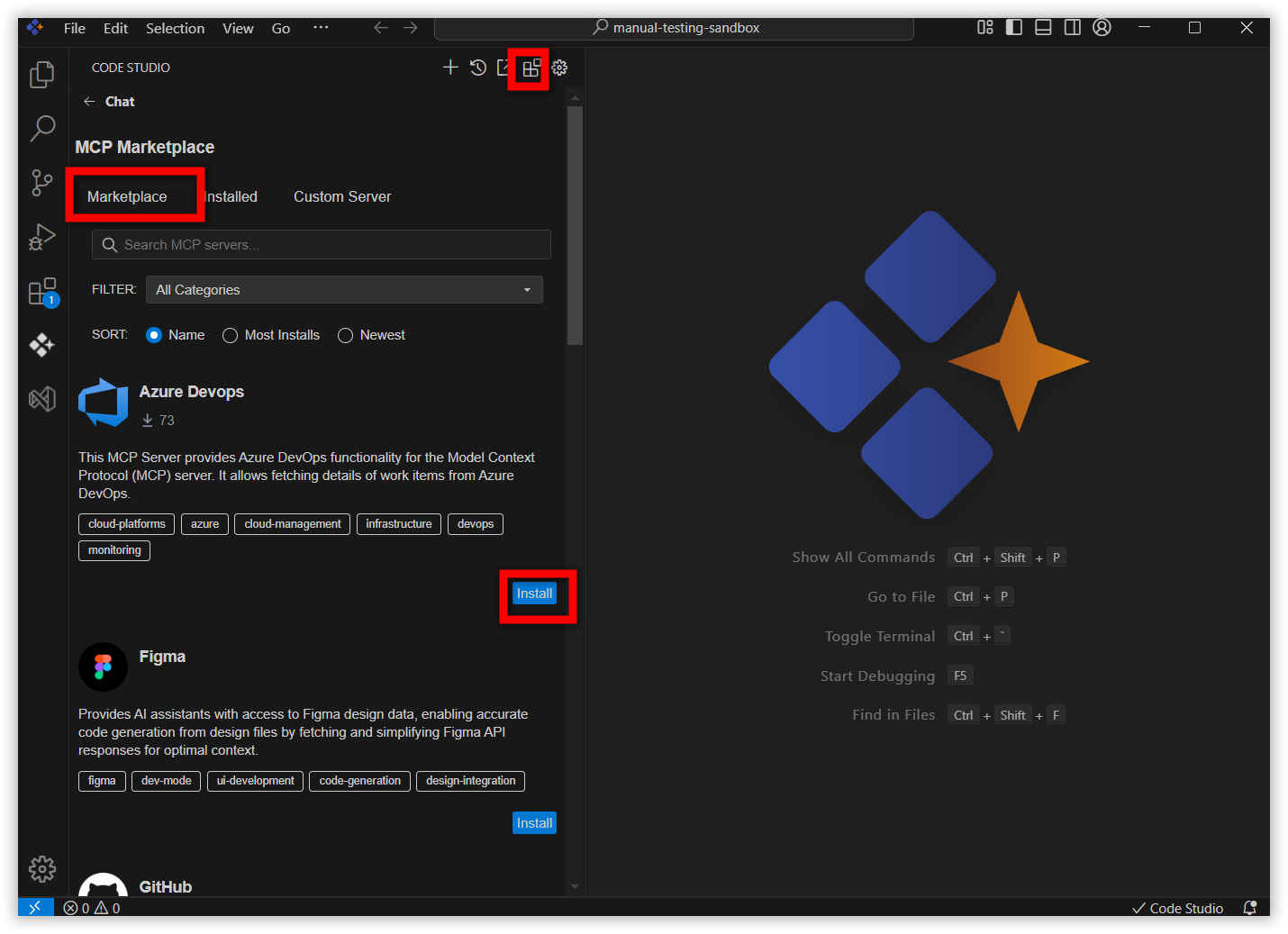Switch to the Custom Server tab
1288x934 pixels.
coord(342,196)
